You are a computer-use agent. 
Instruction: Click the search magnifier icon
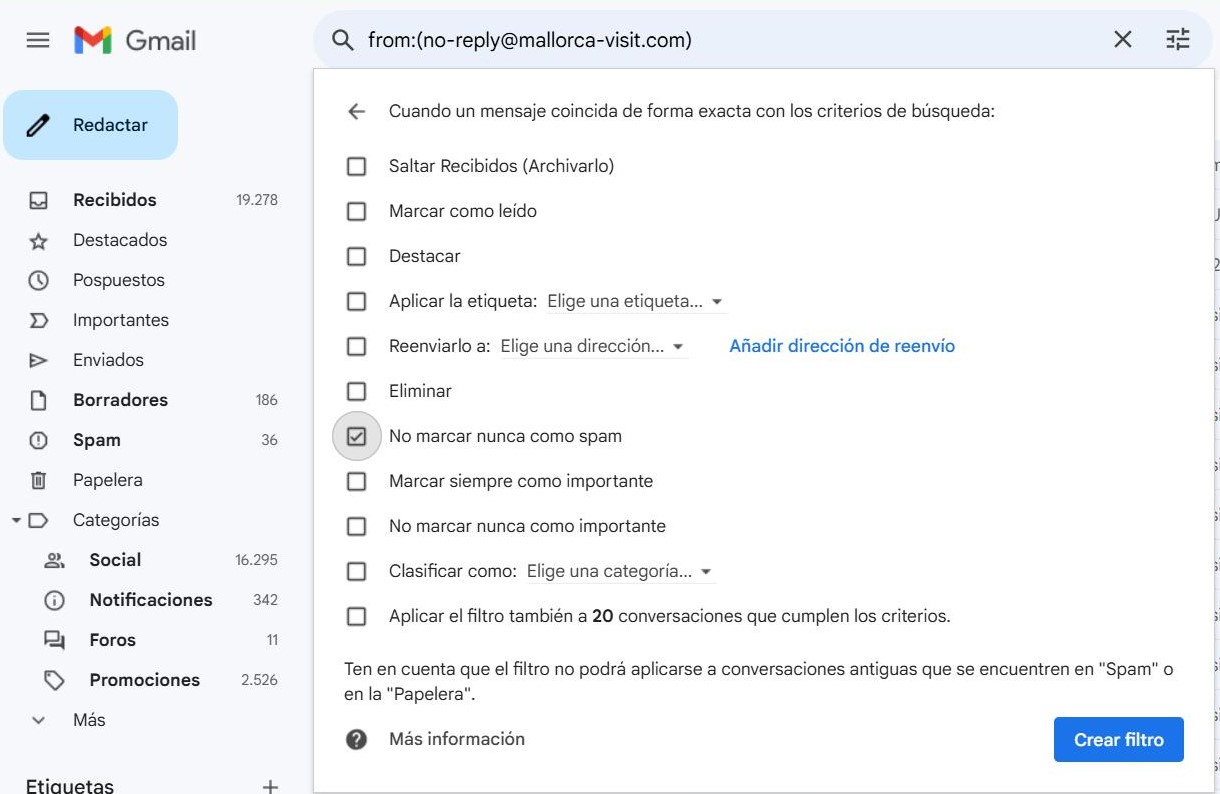(x=343, y=40)
